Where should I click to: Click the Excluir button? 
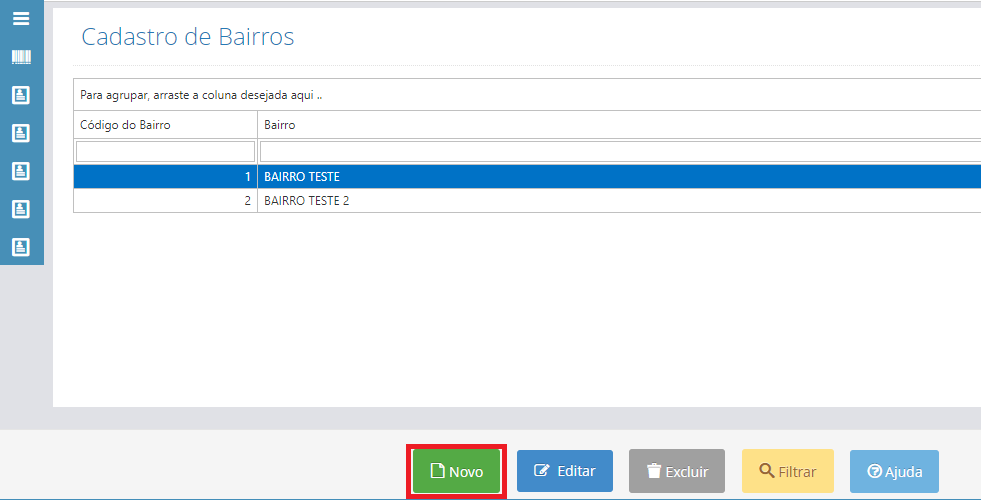point(676,471)
